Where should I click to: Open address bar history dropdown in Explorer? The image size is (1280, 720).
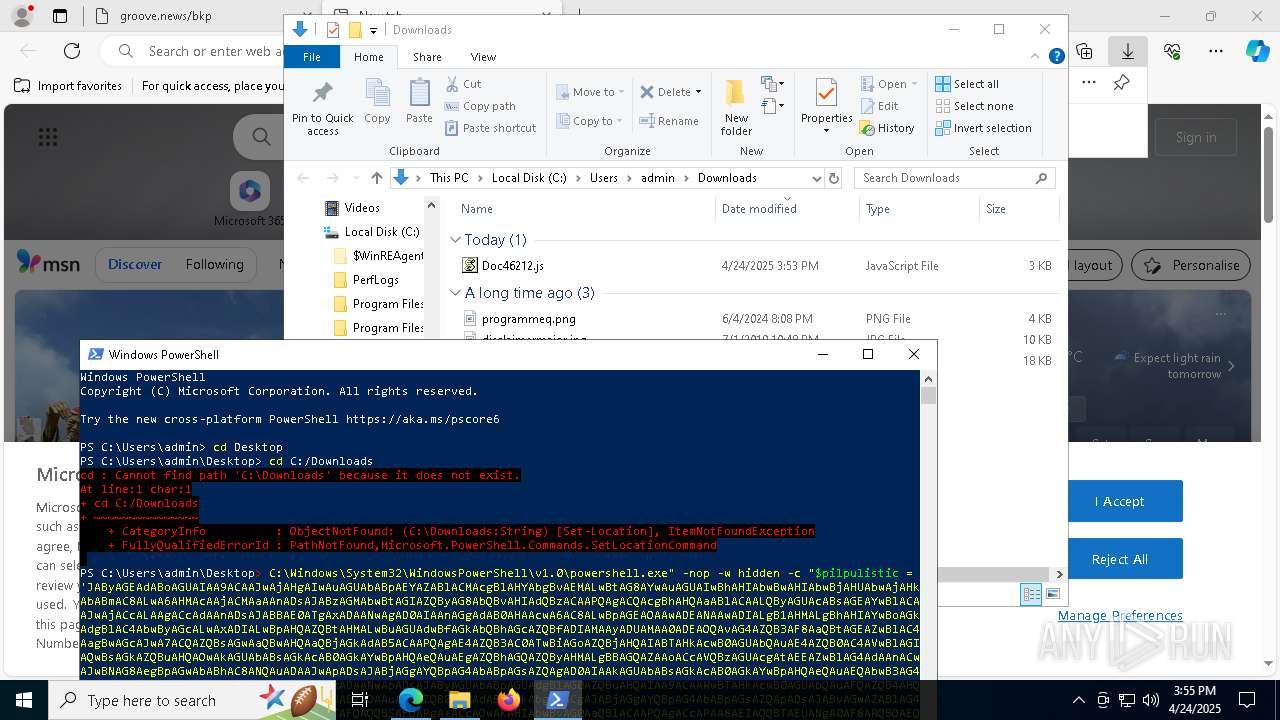816,178
